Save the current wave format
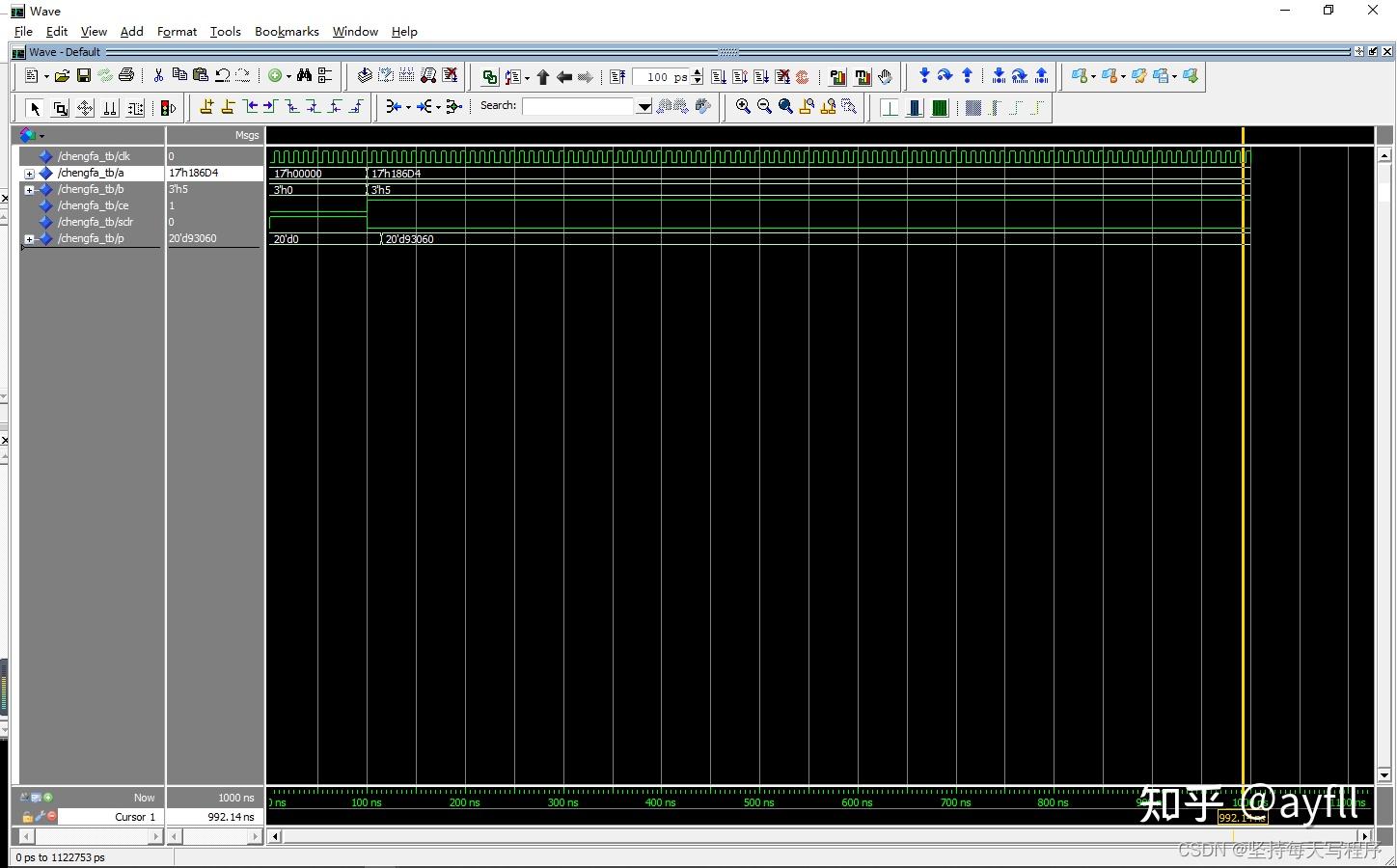This screenshot has width=1397, height=868. 85,76
